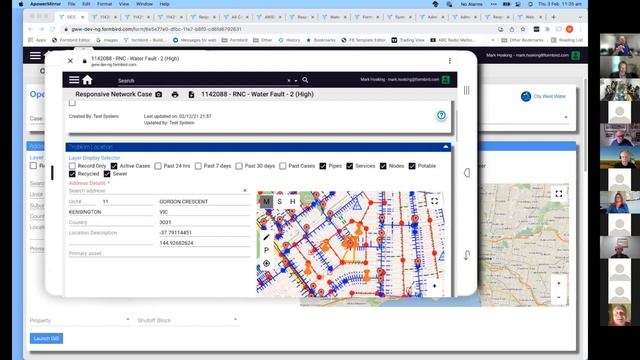Click the search magnifier icon
Screen dimensions: 640x360
305,80
